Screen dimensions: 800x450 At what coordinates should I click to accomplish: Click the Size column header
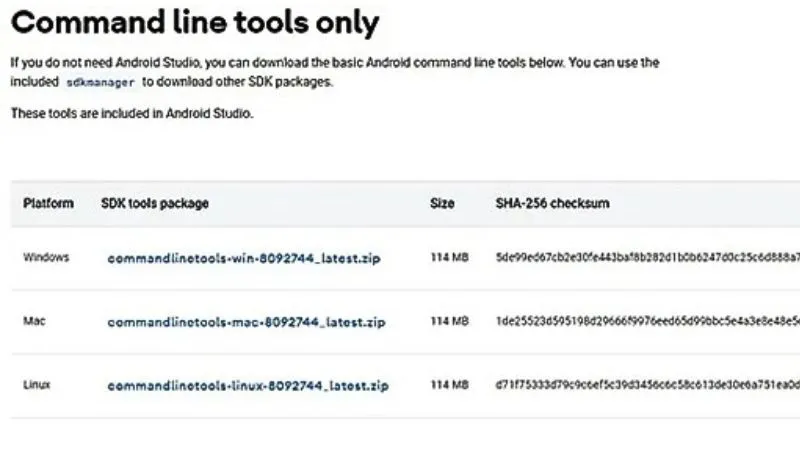pos(442,203)
